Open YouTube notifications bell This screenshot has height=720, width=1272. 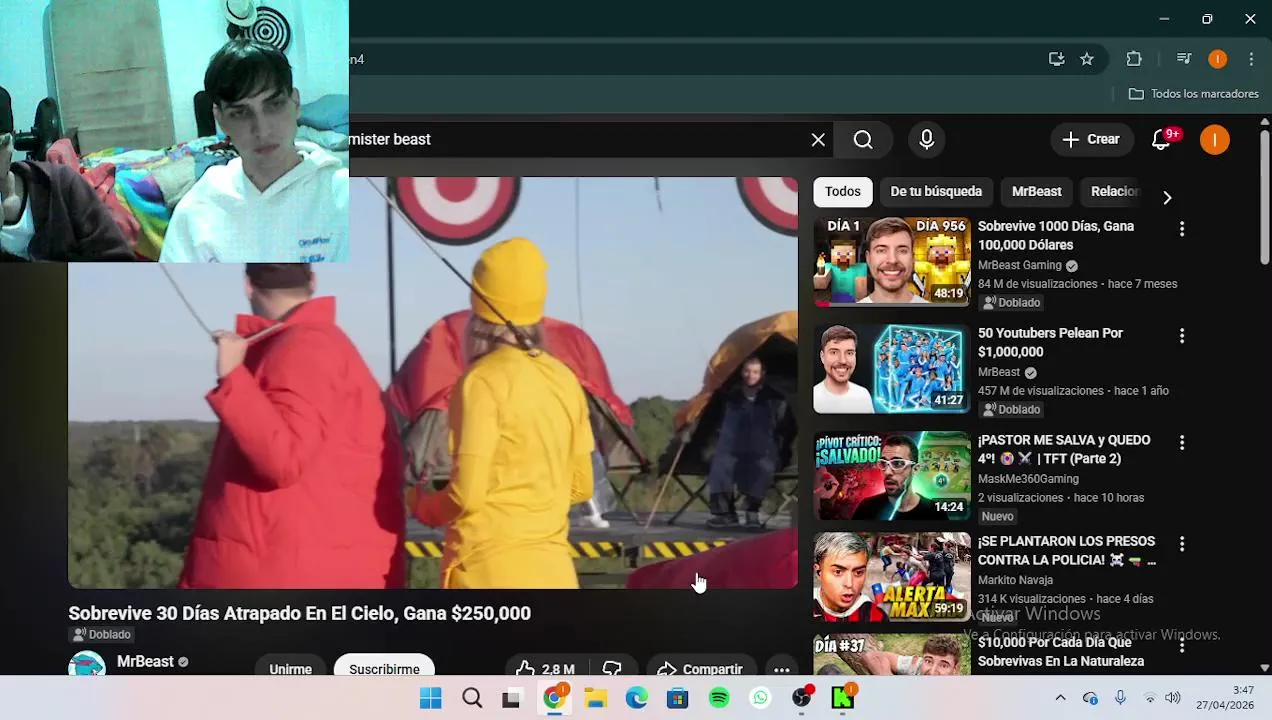[x=1161, y=140]
